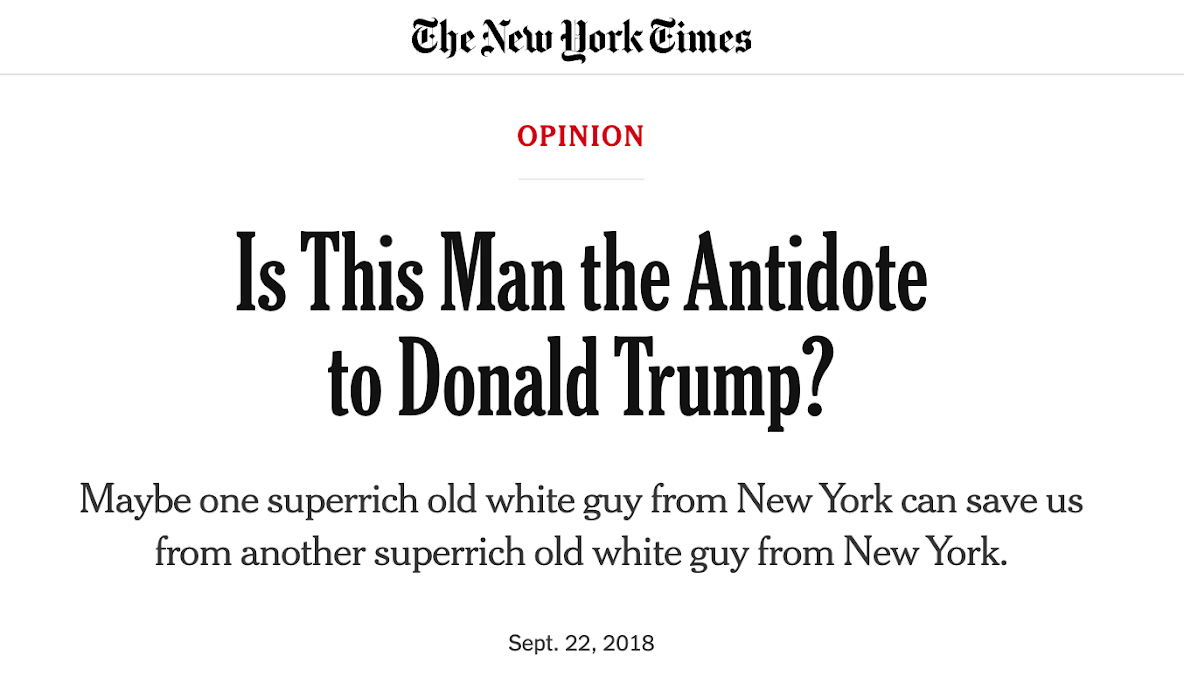
Task: Click The New York Times logo
Action: [581, 39]
